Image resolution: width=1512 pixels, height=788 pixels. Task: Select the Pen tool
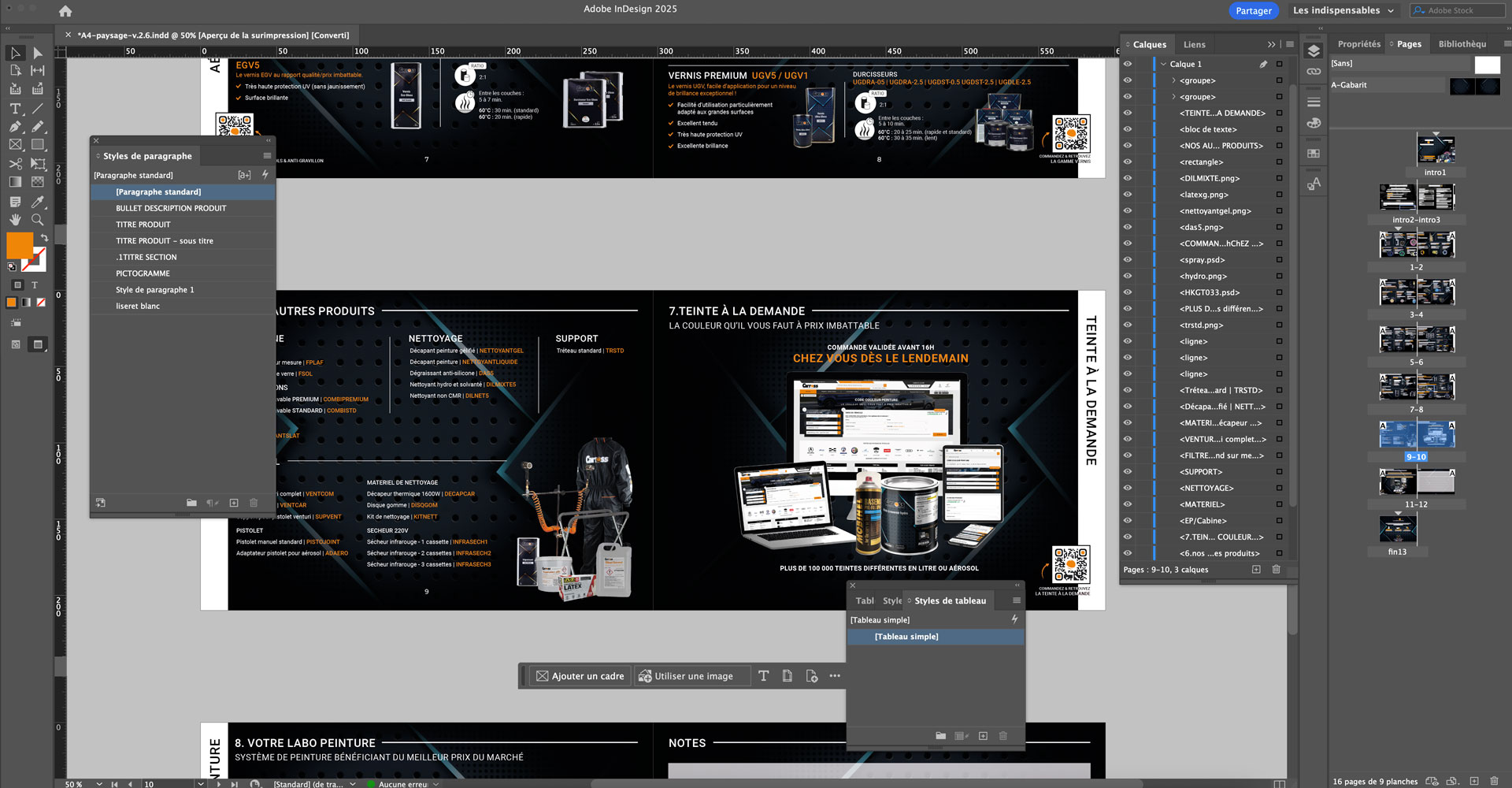(x=15, y=126)
